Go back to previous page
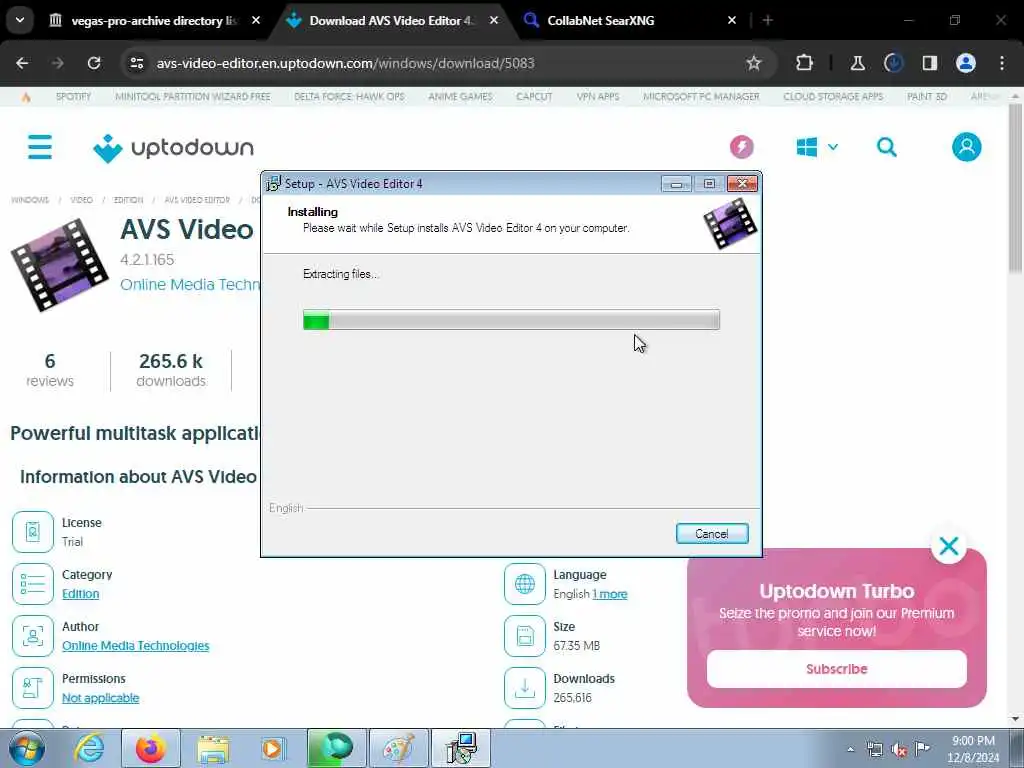The height and width of the screenshot is (768, 1024). point(22,63)
